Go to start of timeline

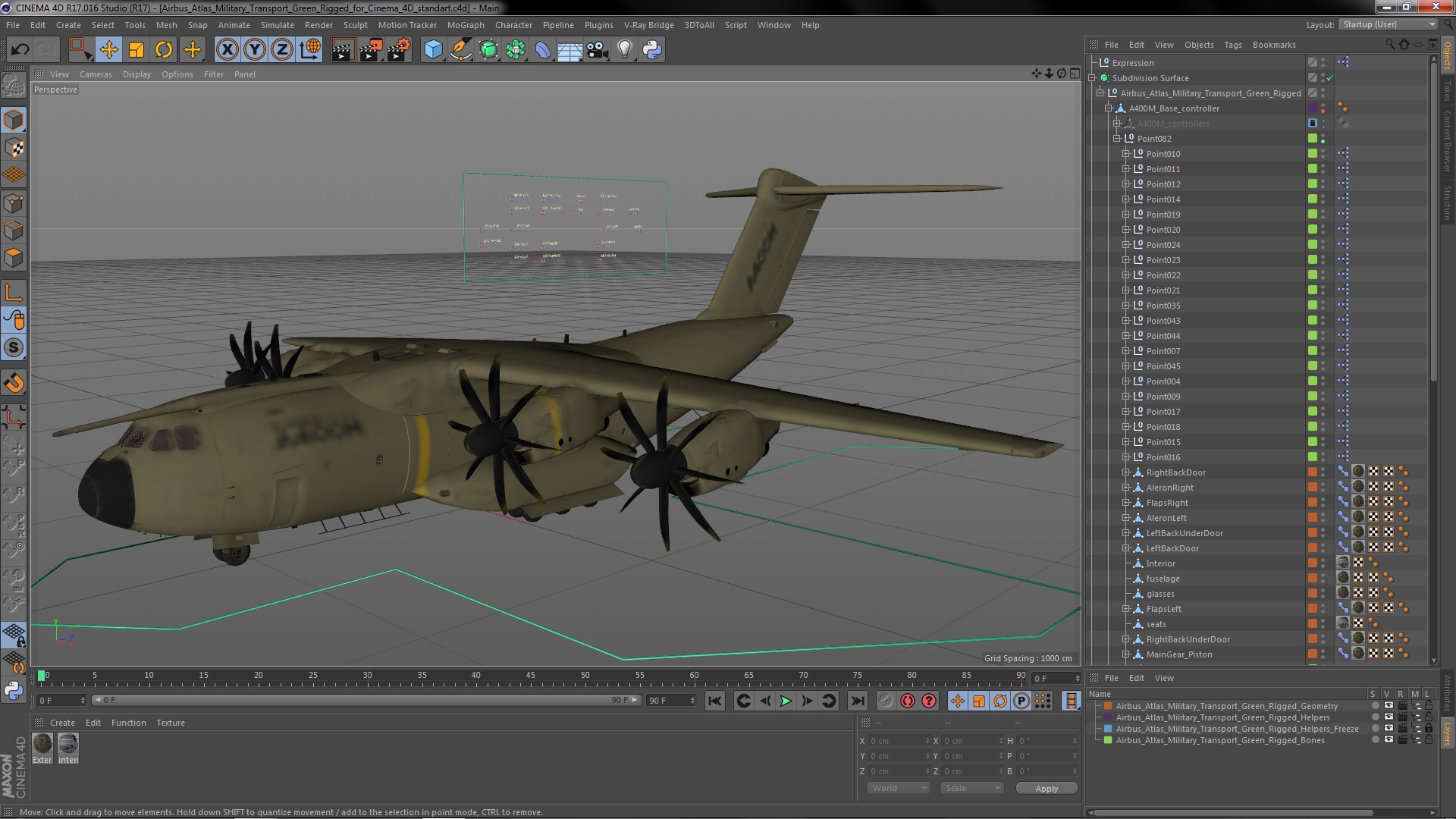(x=714, y=701)
